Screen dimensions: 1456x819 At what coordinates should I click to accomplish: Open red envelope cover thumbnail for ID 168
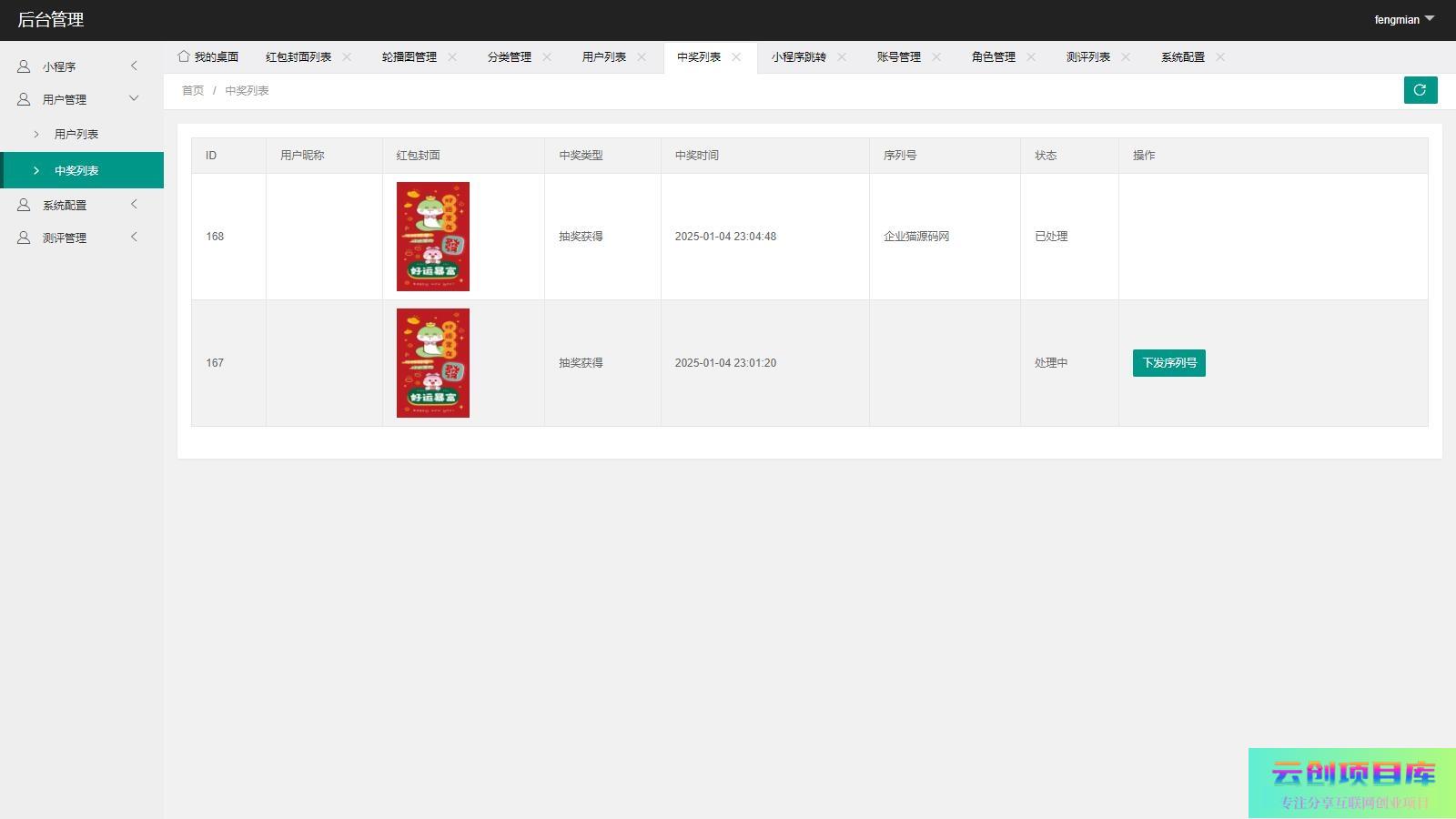(x=433, y=237)
